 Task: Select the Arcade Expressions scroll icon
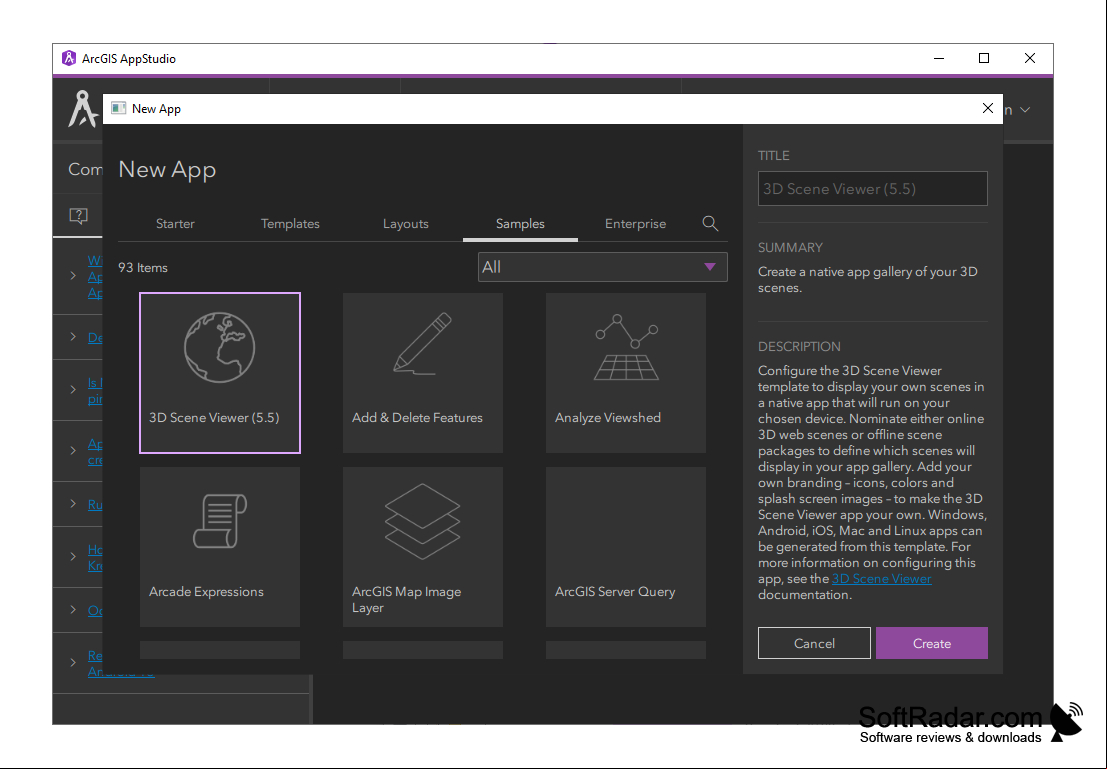(x=220, y=521)
